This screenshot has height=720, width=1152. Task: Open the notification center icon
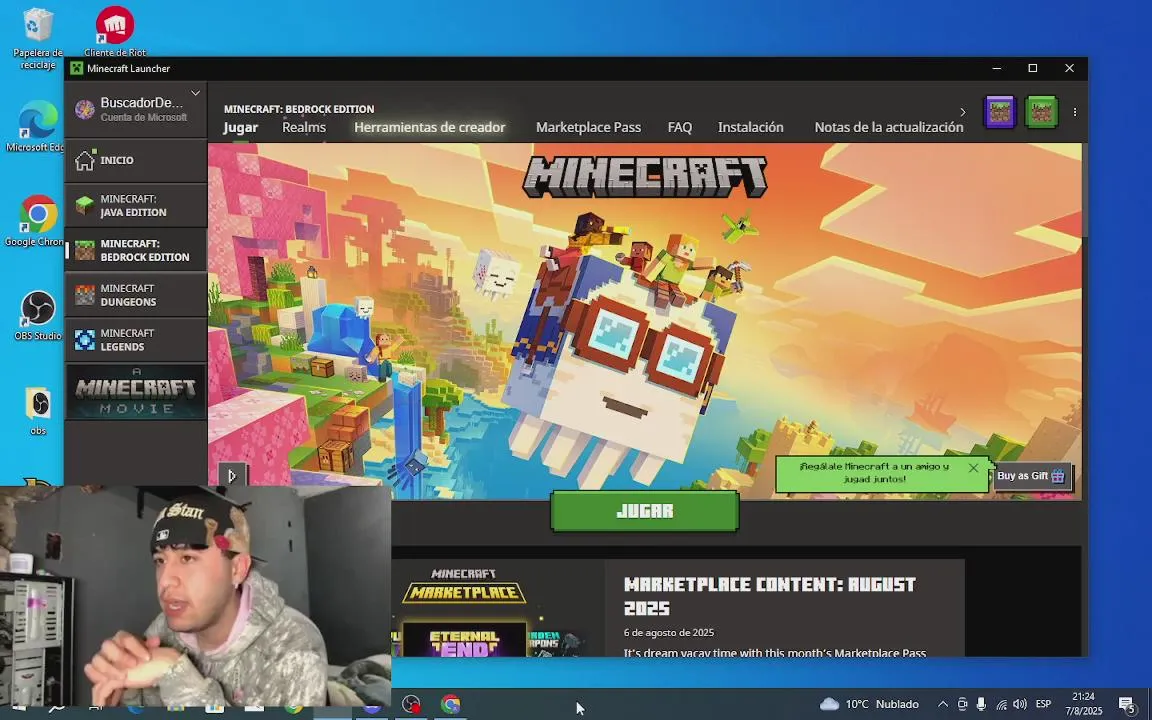pos(1128,705)
